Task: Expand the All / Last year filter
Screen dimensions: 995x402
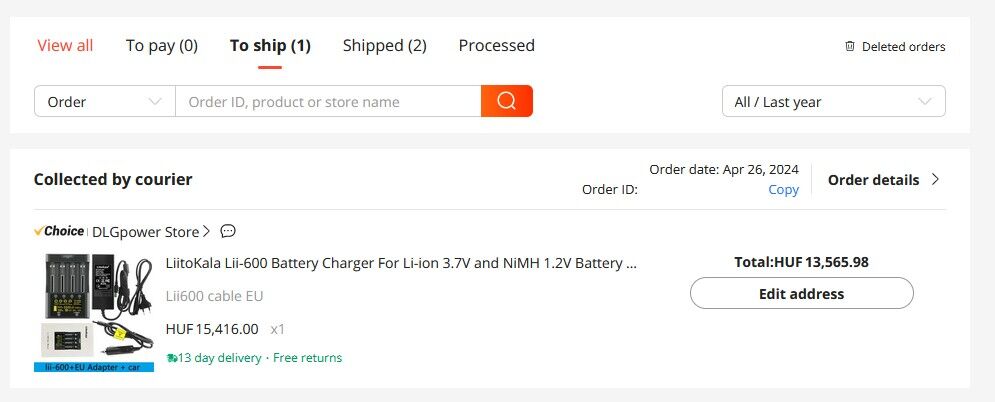Action: (833, 101)
